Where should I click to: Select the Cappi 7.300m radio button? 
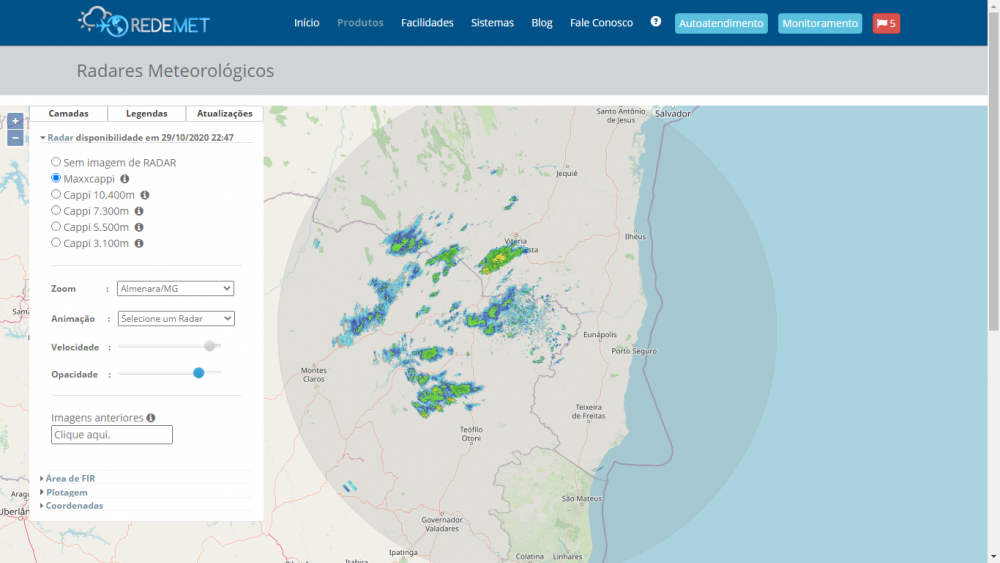click(56, 211)
